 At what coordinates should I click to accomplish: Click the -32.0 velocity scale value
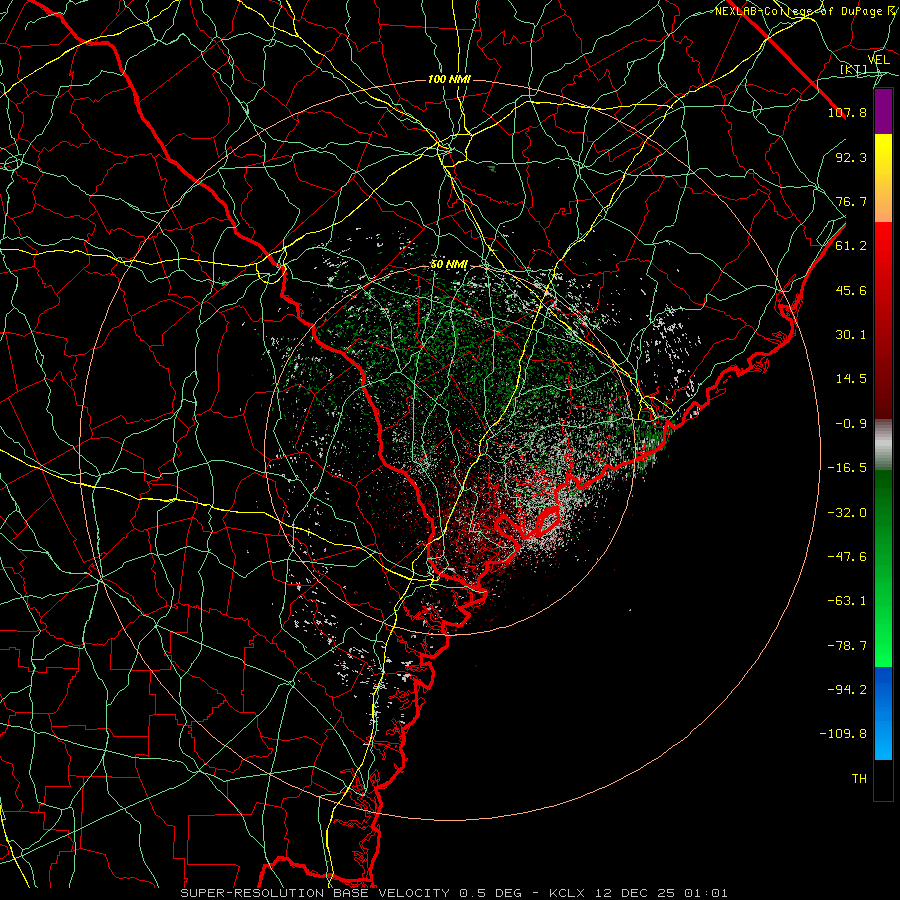pos(847,513)
